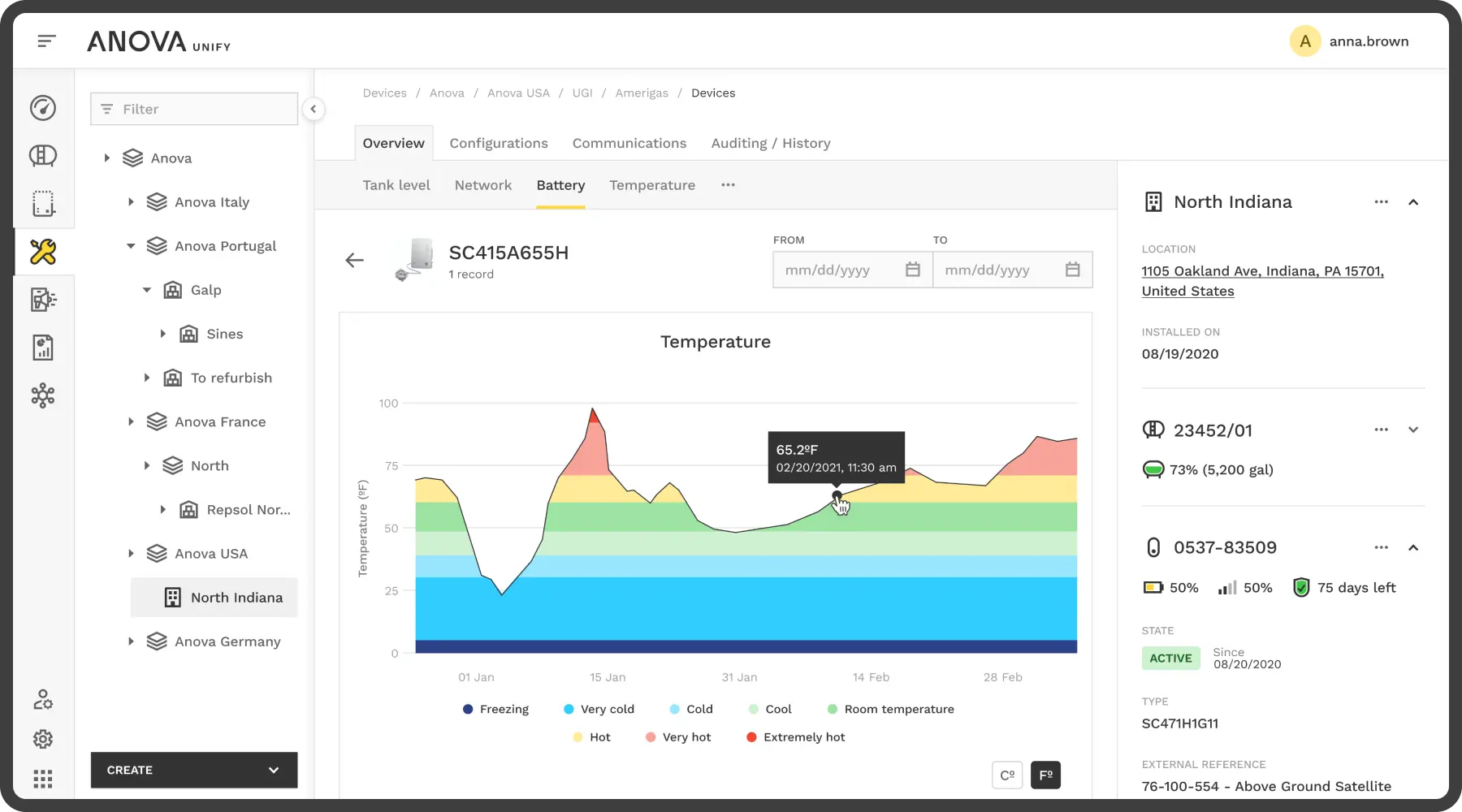Click the network hub icon in sidebar
This screenshot has height=812, width=1462.
[43, 395]
